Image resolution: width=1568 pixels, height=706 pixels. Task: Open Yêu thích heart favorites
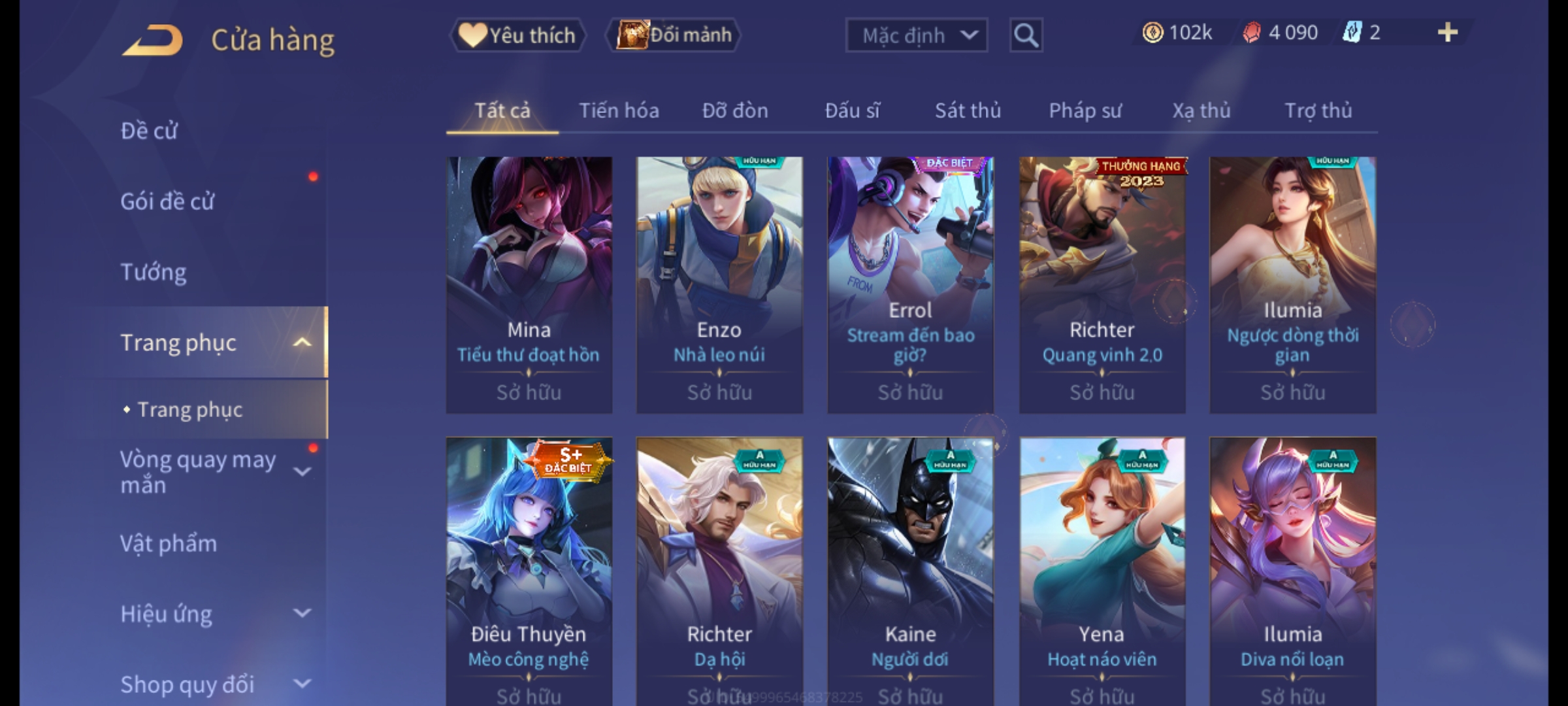click(x=517, y=35)
